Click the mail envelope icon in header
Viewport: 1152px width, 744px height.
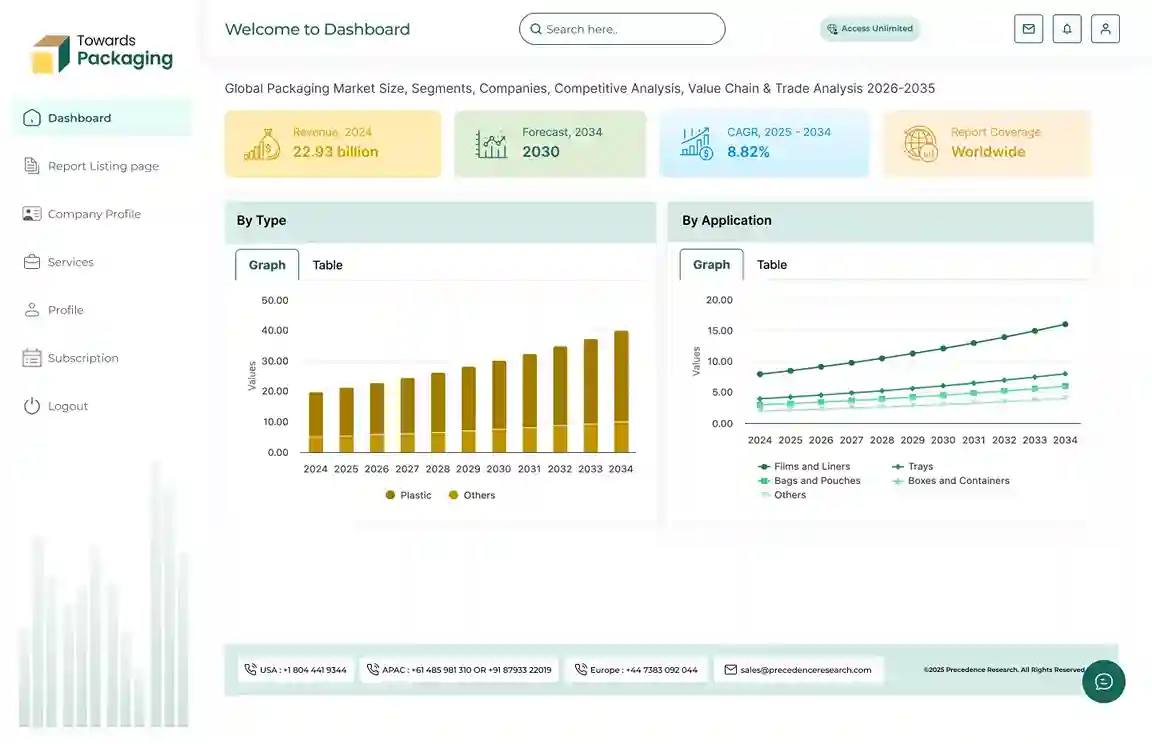pyautogui.click(x=1028, y=29)
